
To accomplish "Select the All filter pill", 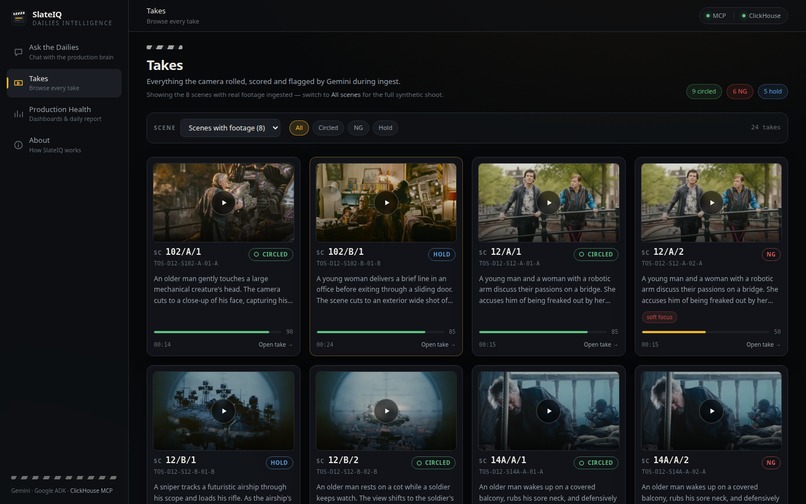I will click(299, 128).
